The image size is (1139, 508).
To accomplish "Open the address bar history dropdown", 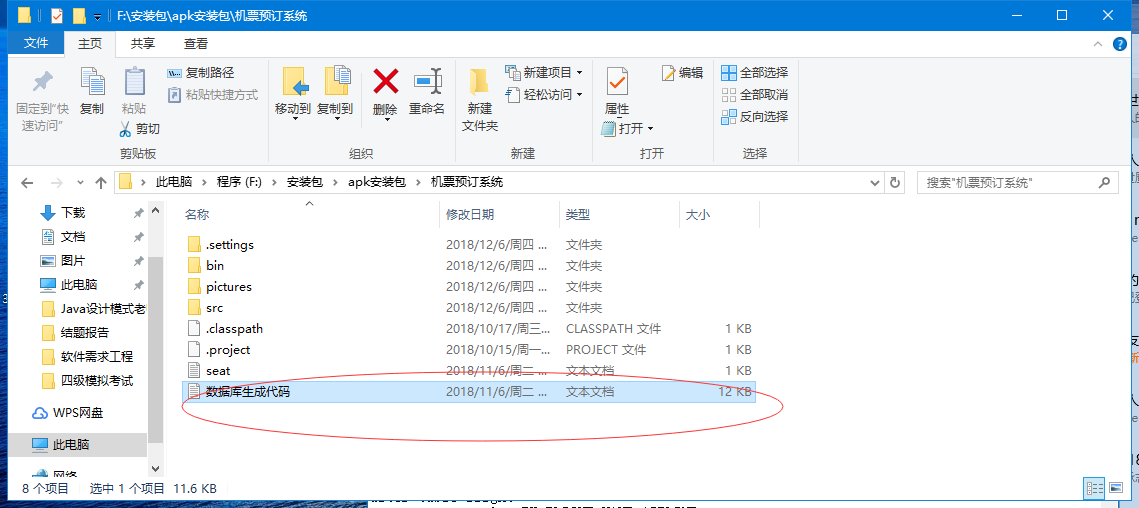I will point(877,182).
